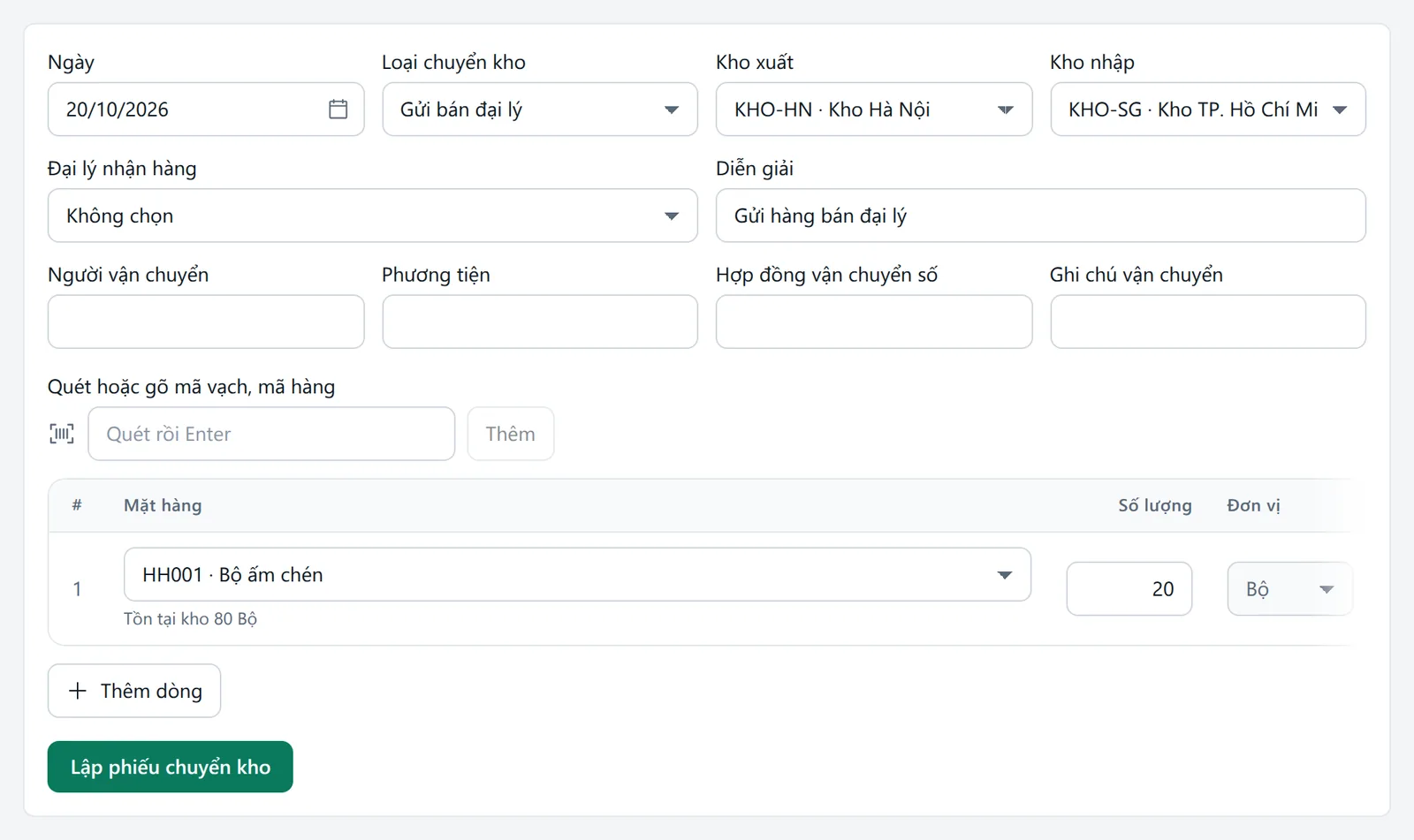
Task: Click the Thêm button next to the barcode field
Action: [511, 434]
